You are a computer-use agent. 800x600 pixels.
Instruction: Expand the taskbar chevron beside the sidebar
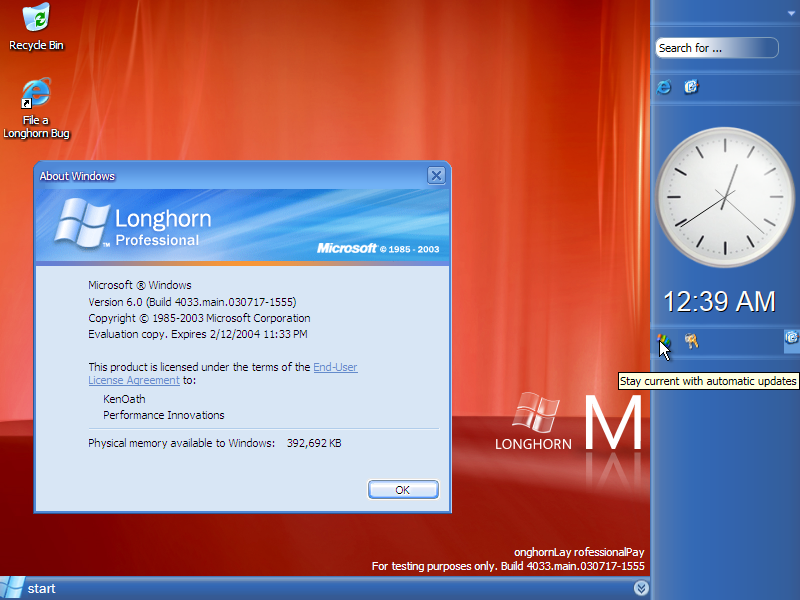641,588
